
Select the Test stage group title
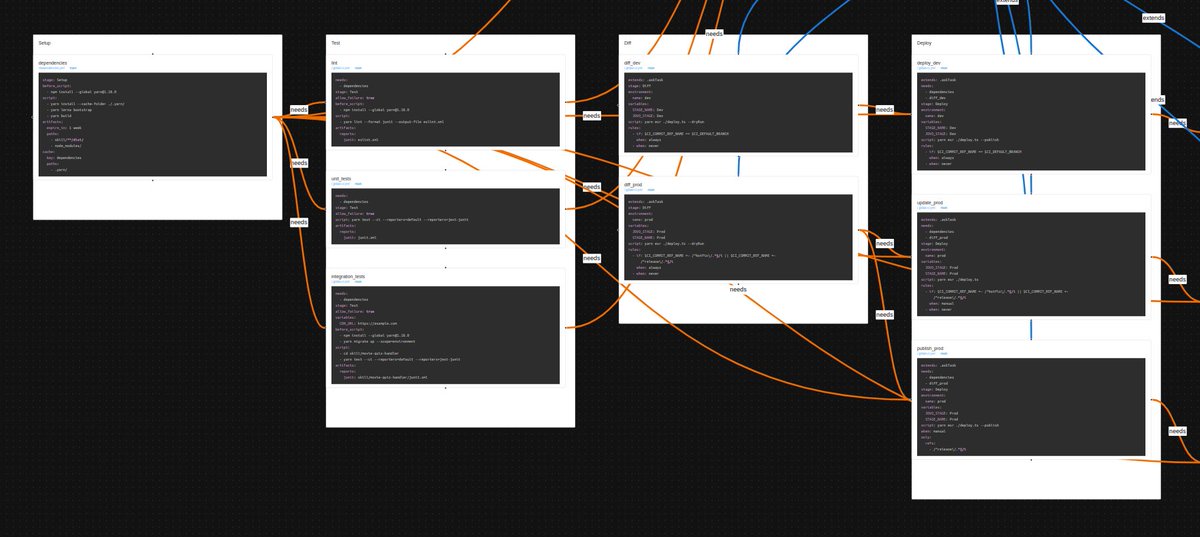pos(337,43)
